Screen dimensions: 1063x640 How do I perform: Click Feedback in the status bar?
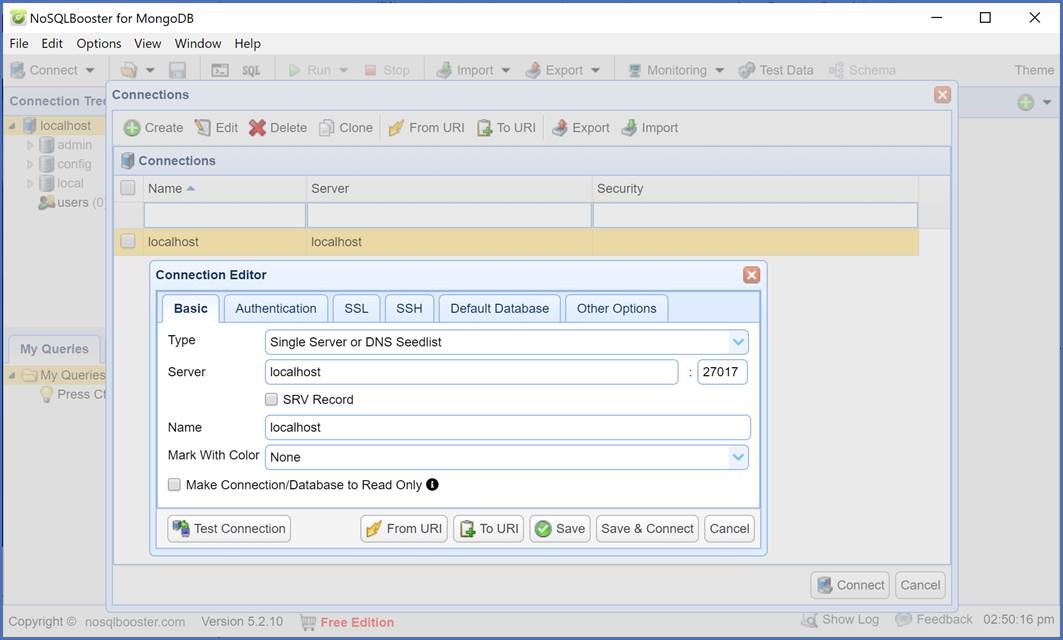(934, 620)
